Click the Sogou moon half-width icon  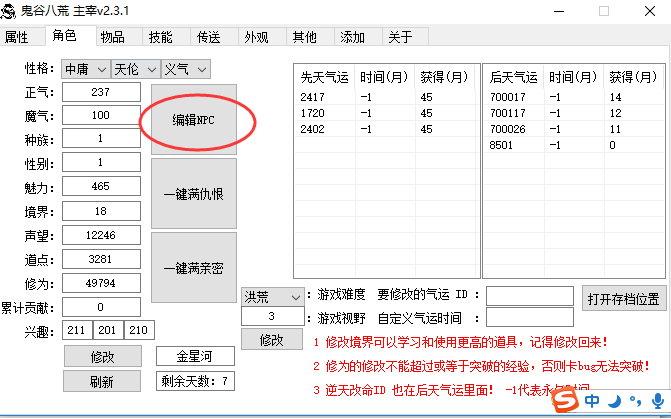[x=615, y=401]
